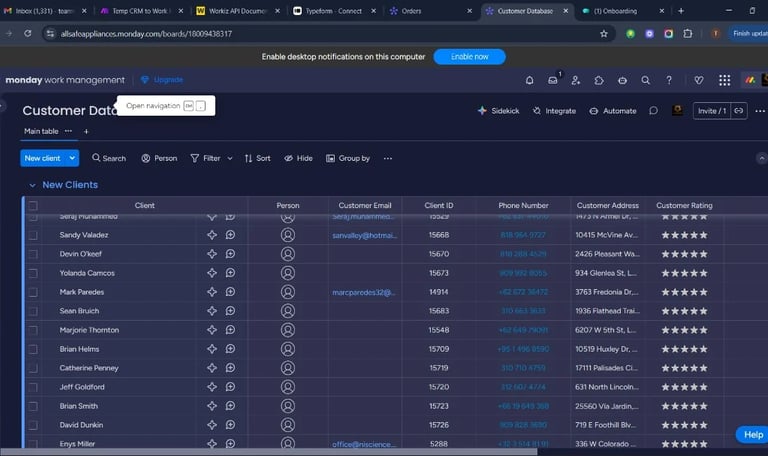Open Sandy Valadez item sparkle icon

coord(212,235)
